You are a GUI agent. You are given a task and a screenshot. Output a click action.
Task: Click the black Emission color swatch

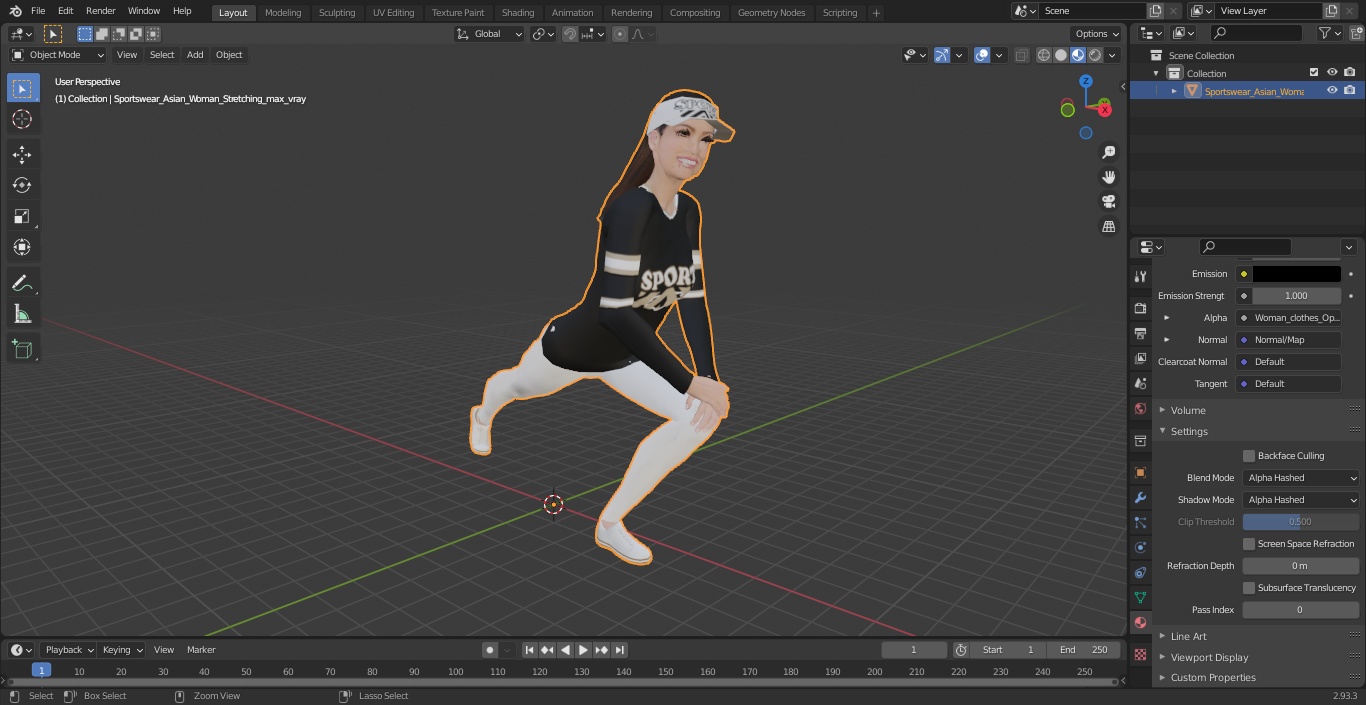pyautogui.click(x=1297, y=274)
